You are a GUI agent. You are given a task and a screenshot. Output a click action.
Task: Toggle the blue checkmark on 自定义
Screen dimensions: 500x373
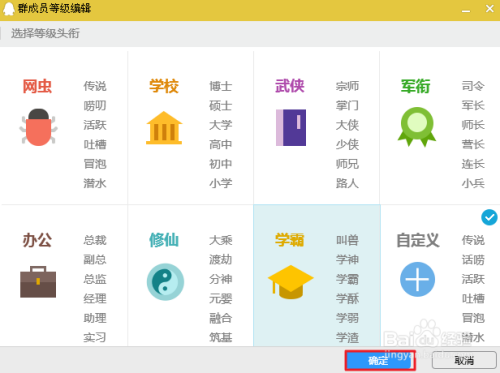coord(489,217)
